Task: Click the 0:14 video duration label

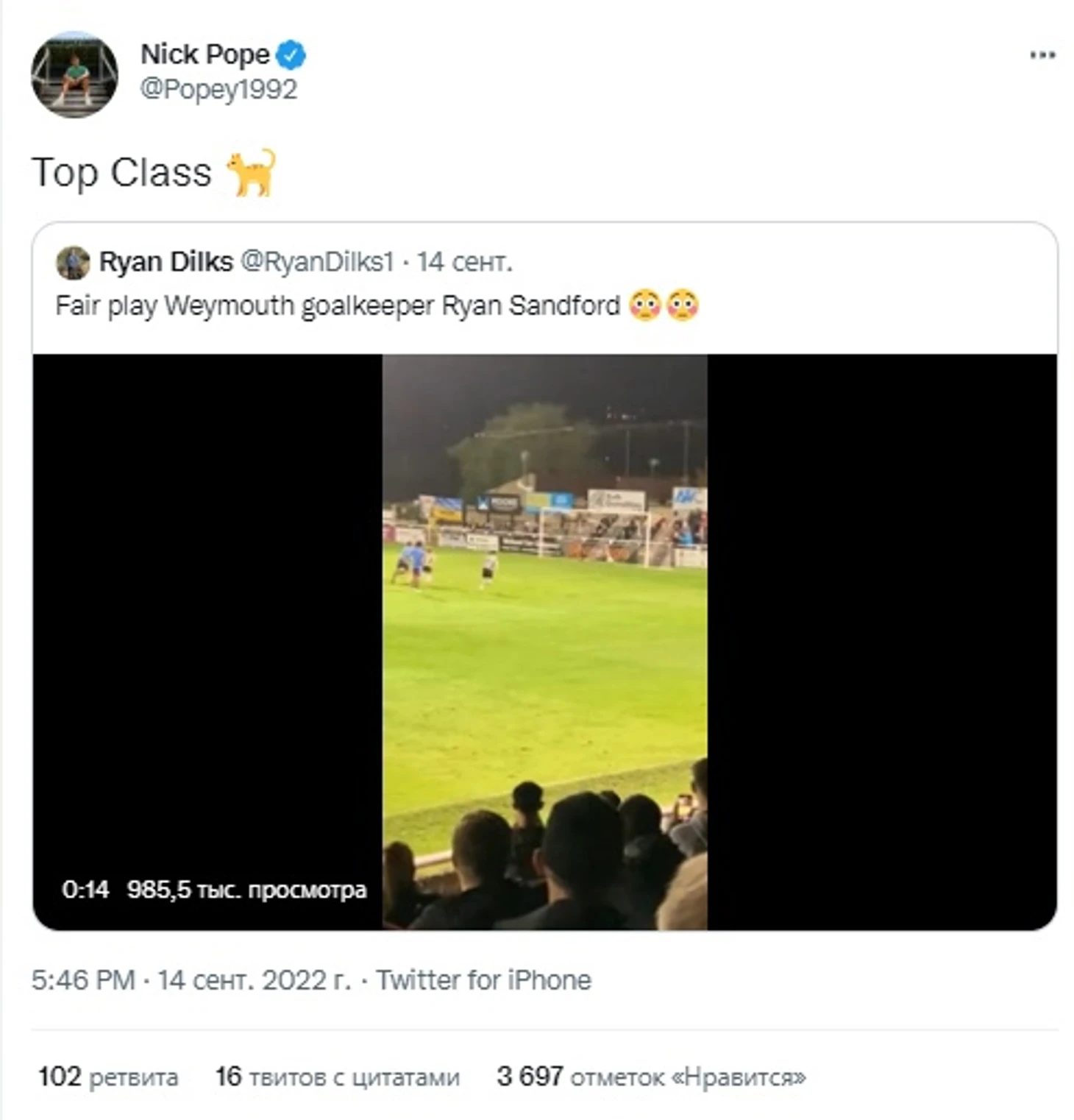Action: 85,890
